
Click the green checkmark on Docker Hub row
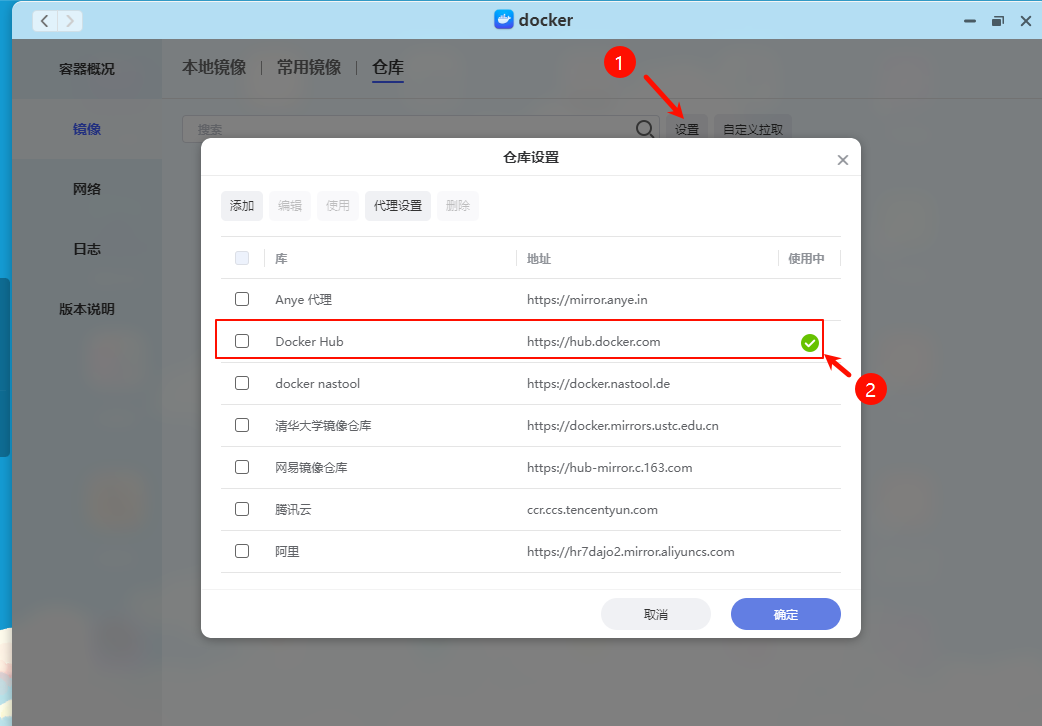(809, 342)
